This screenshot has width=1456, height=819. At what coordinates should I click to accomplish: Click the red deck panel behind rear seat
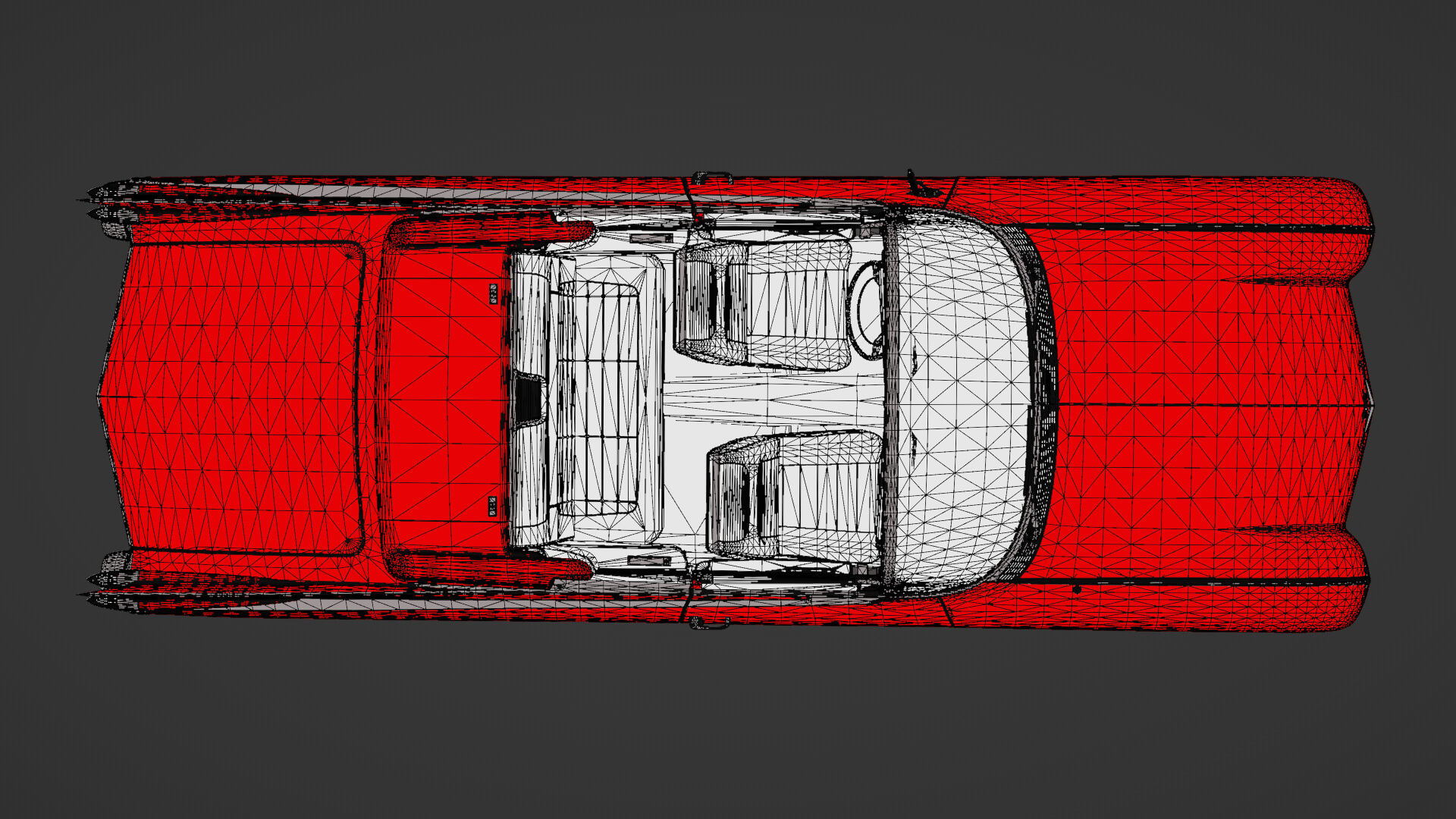point(444,398)
